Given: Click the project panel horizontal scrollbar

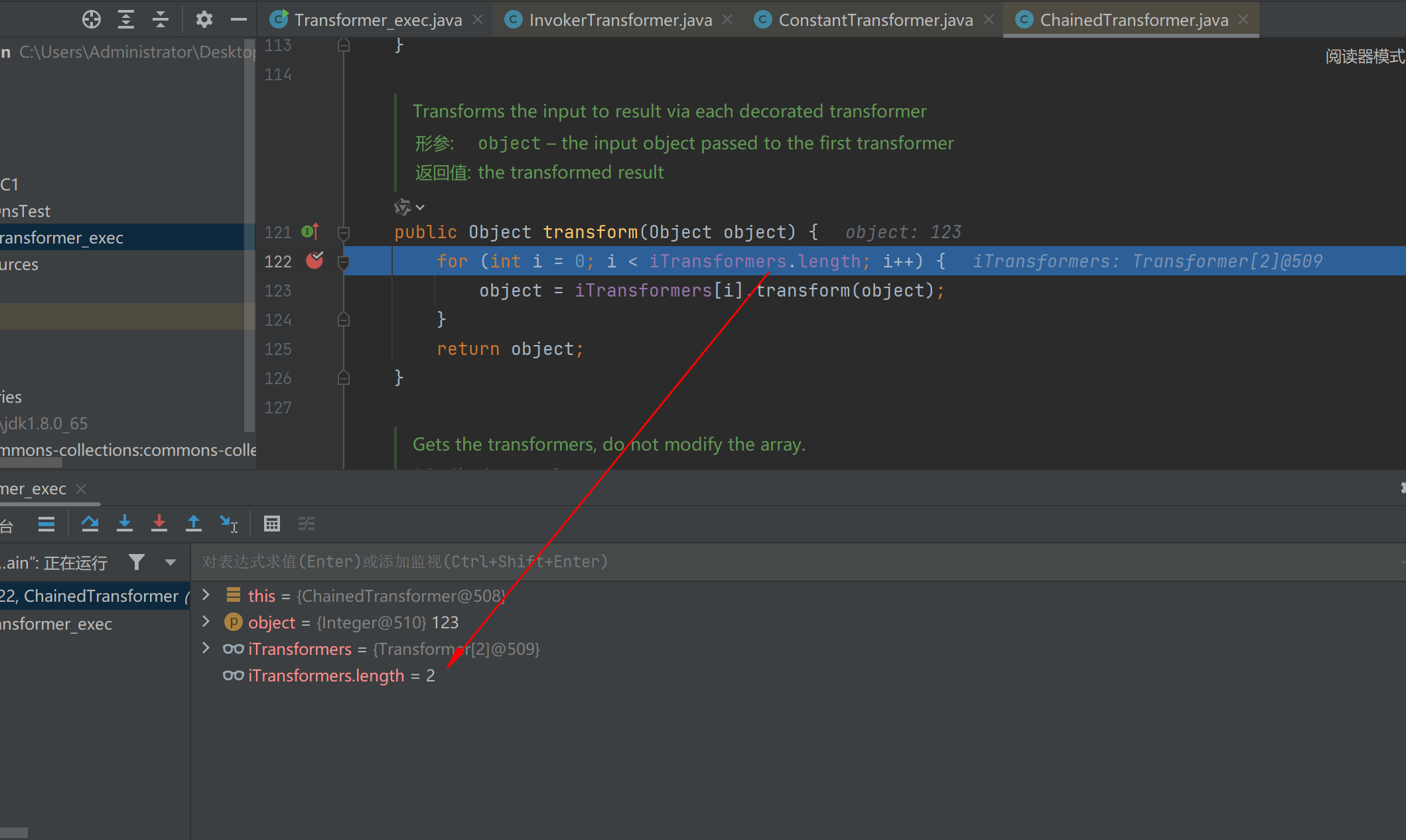Looking at the screenshot, I should click(31, 463).
